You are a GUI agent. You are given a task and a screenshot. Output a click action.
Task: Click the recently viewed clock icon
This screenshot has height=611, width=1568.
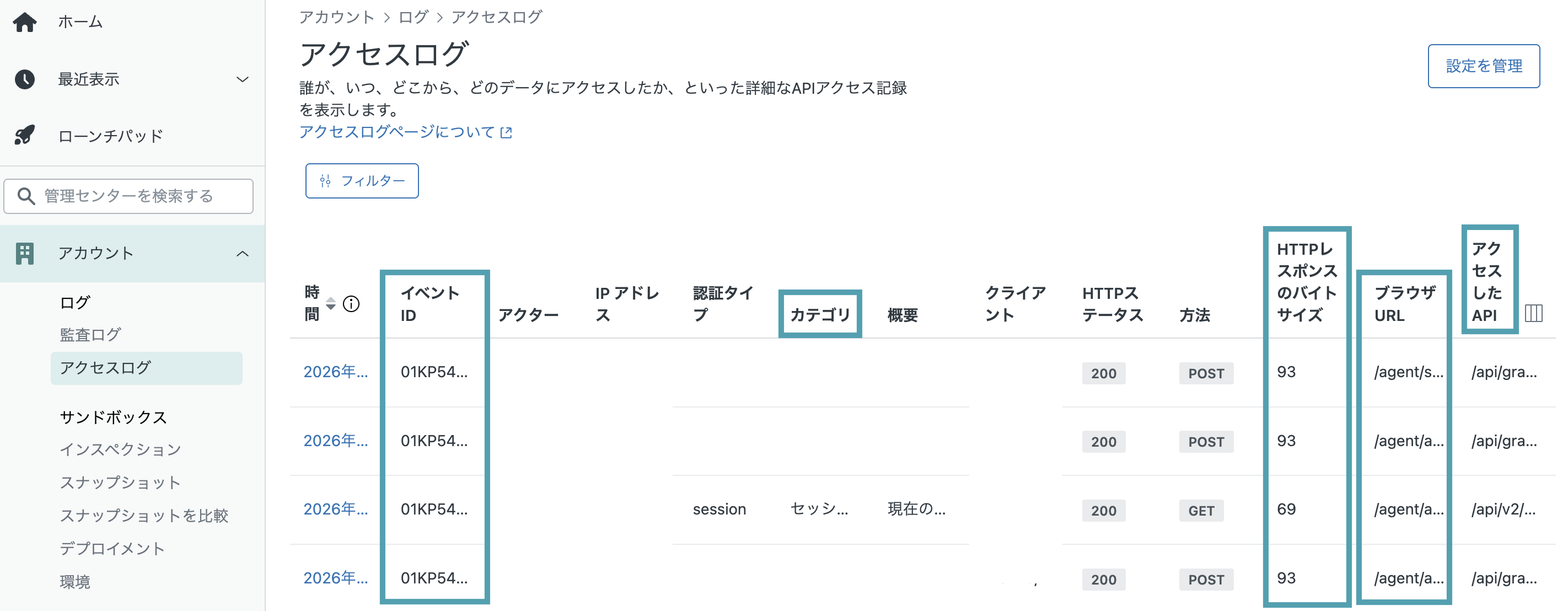pos(24,79)
